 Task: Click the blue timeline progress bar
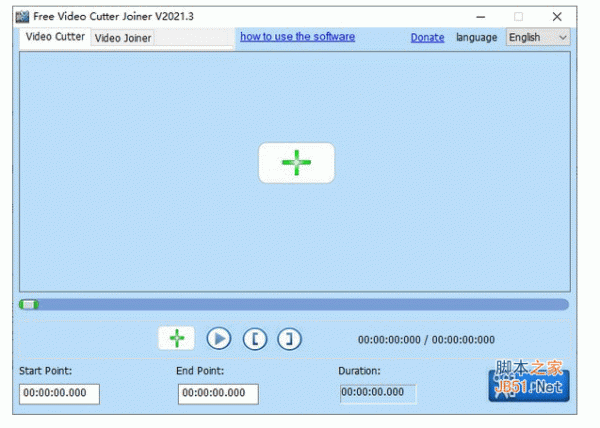294,305
